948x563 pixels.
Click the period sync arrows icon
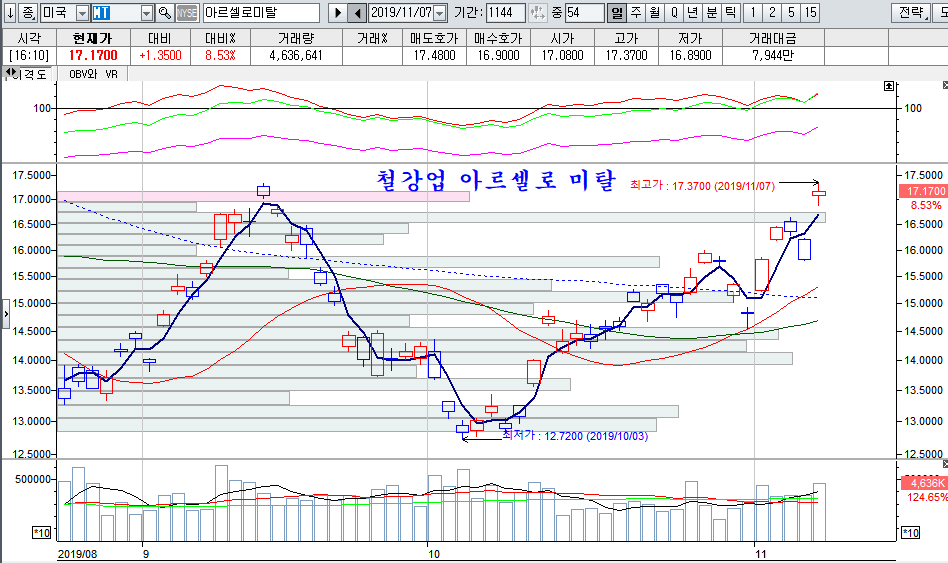point(537,13)
